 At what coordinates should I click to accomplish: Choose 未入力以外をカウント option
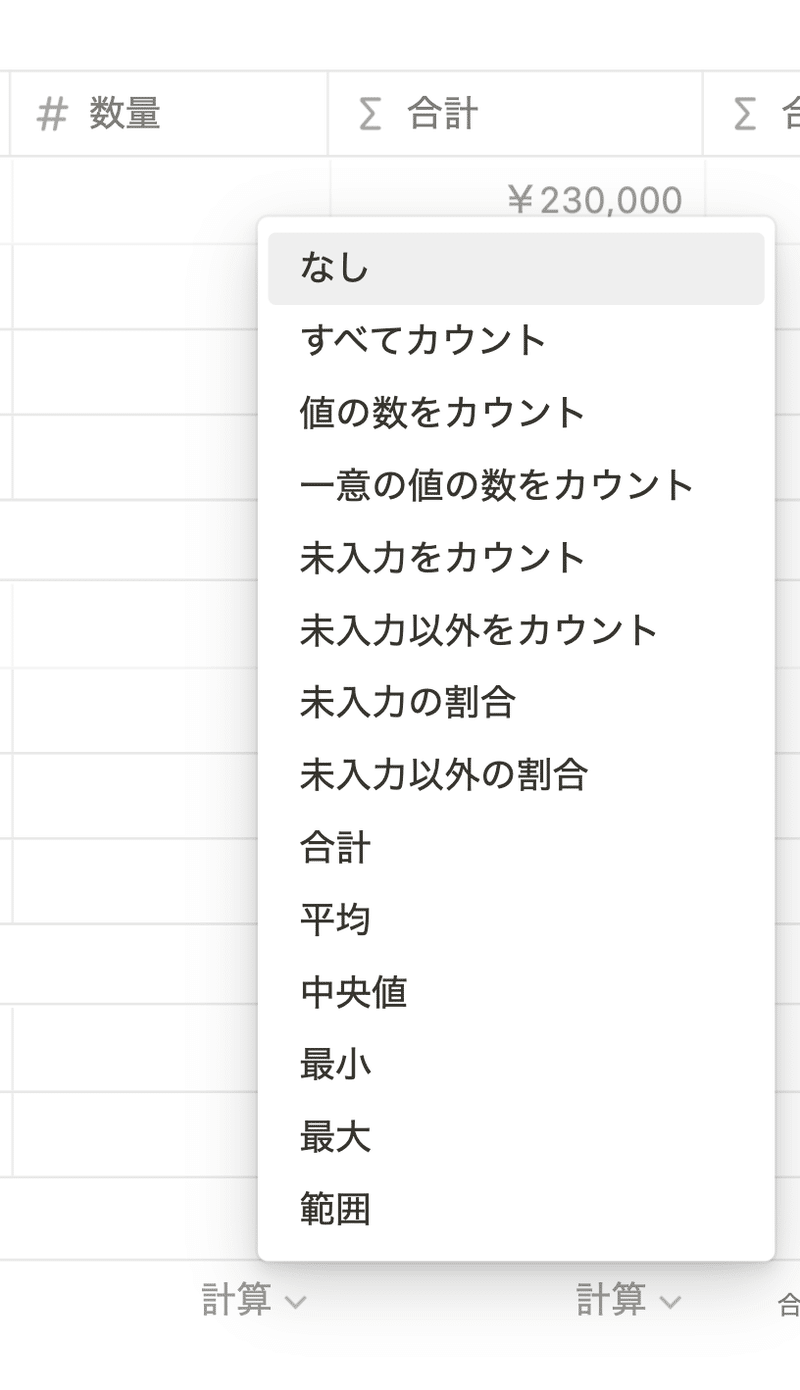516,631
